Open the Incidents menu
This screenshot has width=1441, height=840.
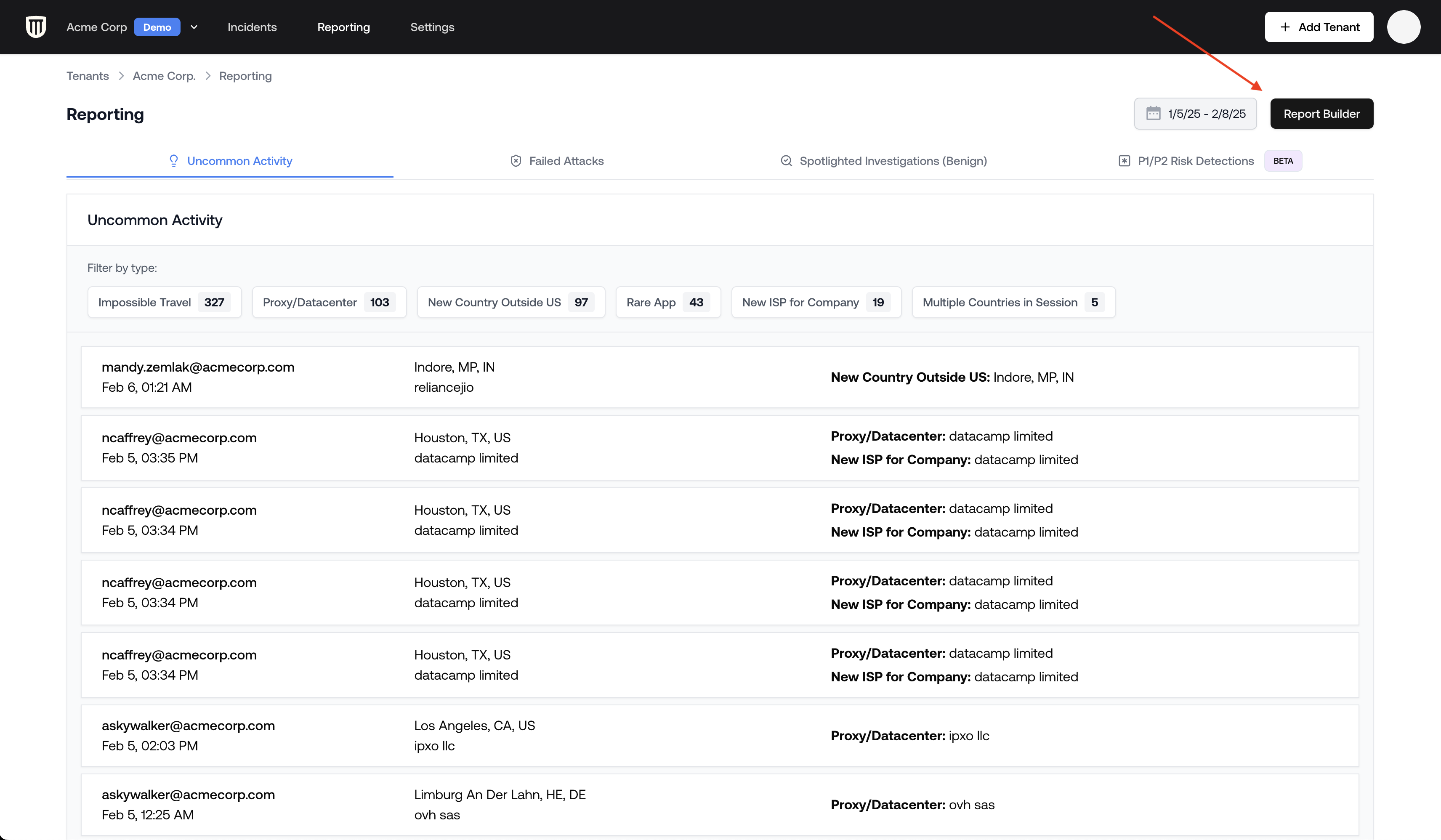coord(252,27)
